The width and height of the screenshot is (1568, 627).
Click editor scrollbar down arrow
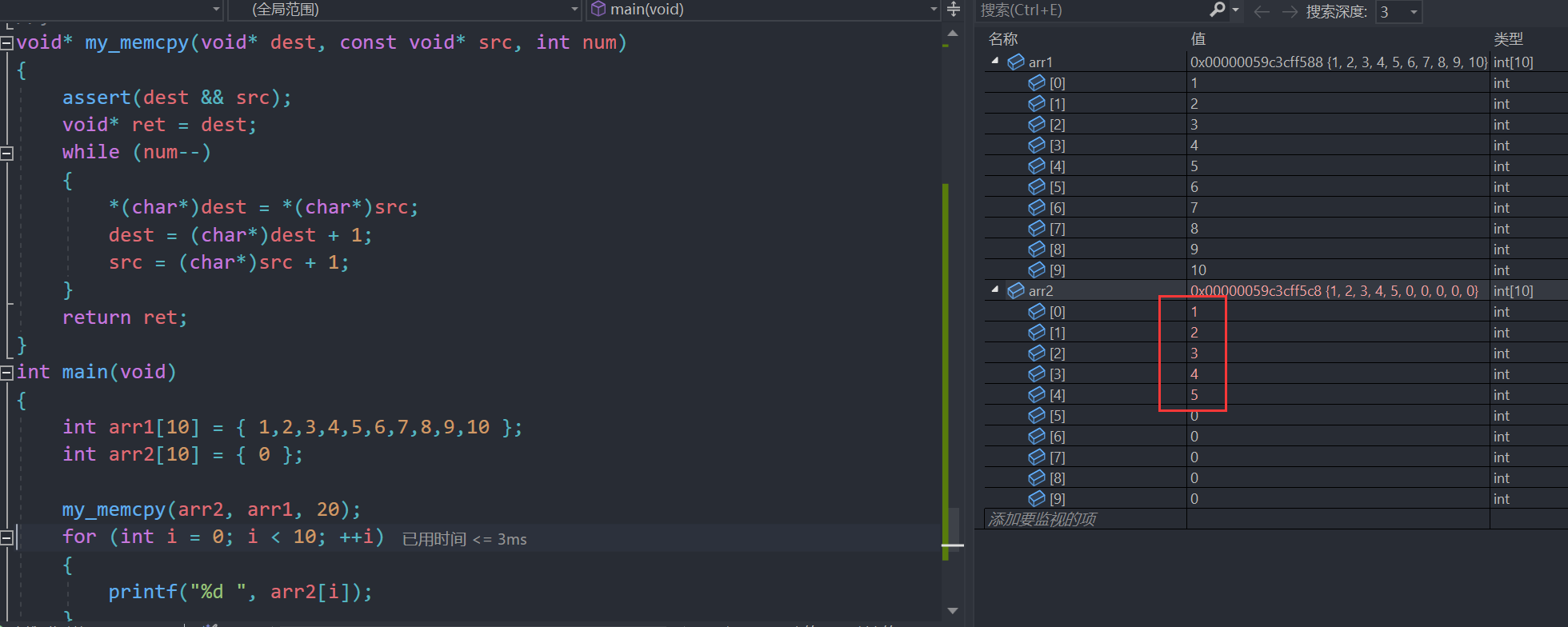tap(952, 611)
